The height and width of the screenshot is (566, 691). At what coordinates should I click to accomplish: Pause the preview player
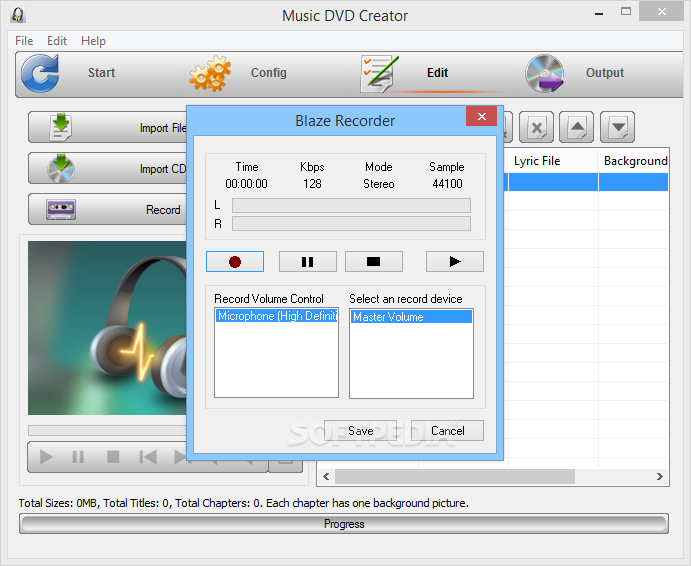pyautogui.click(x=78, y=457)
